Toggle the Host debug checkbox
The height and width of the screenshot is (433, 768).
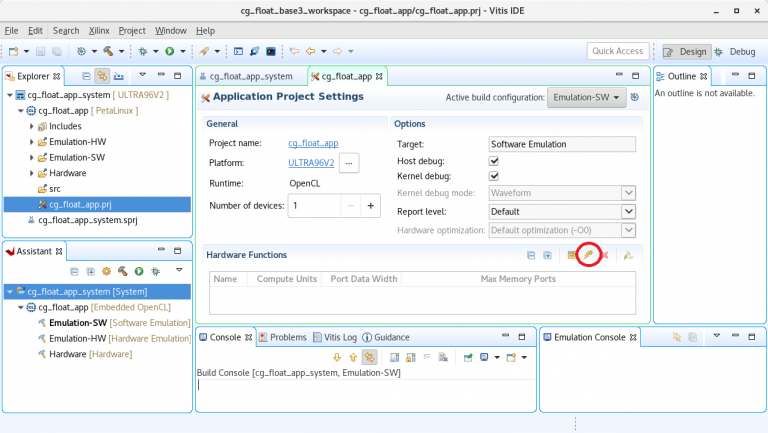point(494,161)
